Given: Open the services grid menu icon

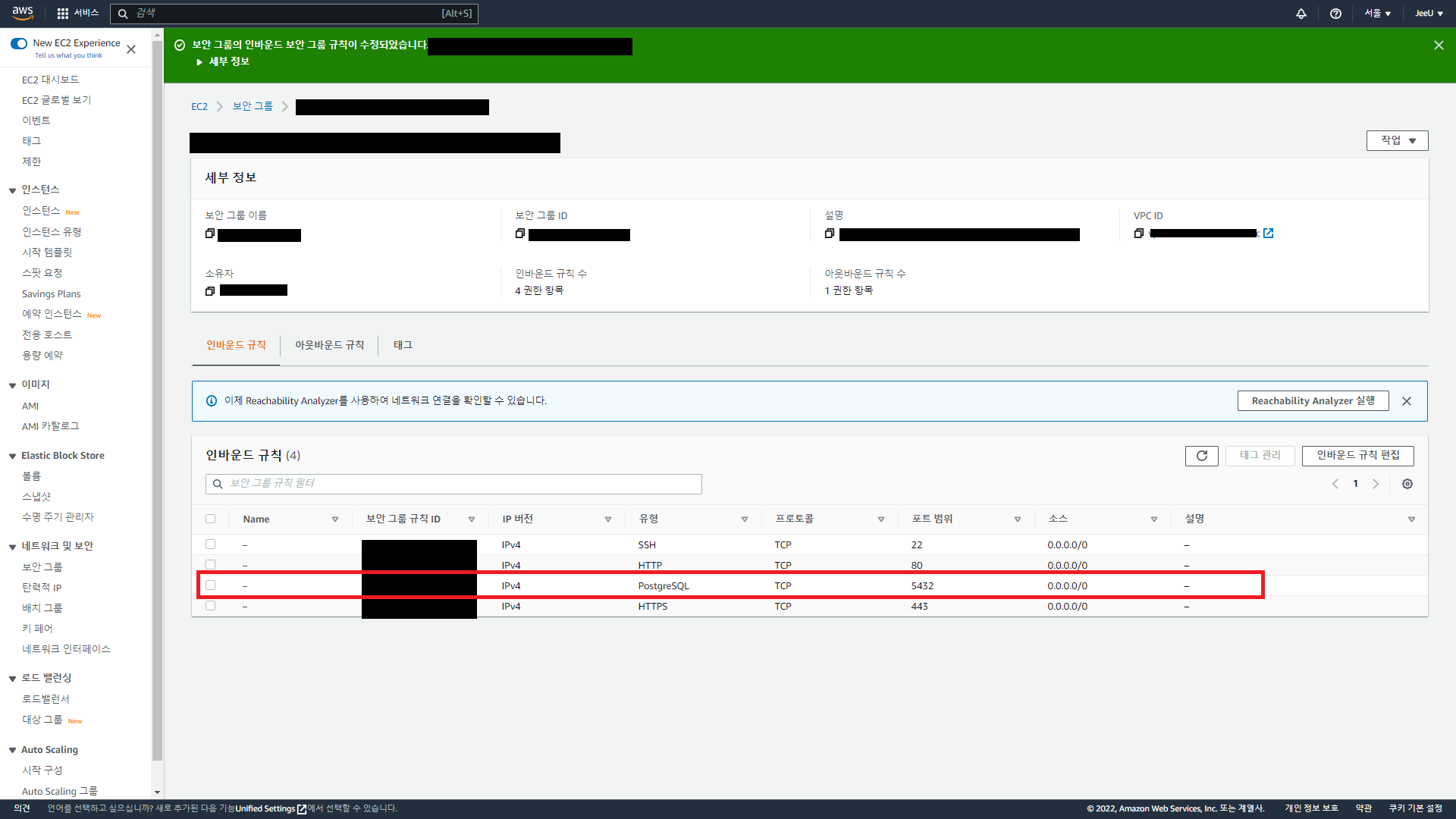Looking at the screenshot, I should coord(63,14).
